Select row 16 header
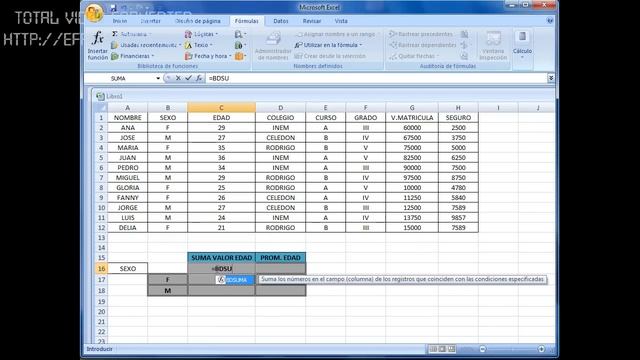The width and height of the screenshot is (640, 360). pyautogui.click(x=101, y=269)
